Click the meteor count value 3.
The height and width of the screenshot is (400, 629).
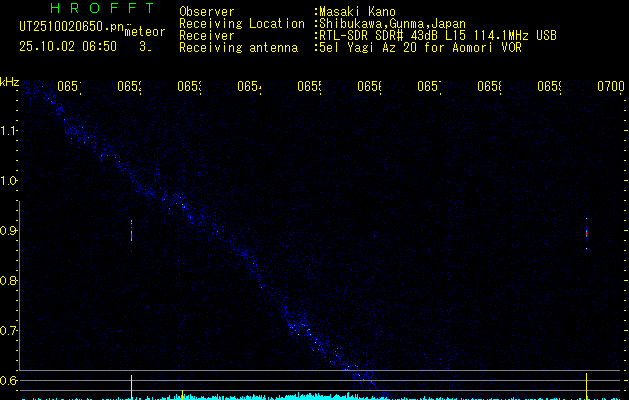[x=144, y=47]
